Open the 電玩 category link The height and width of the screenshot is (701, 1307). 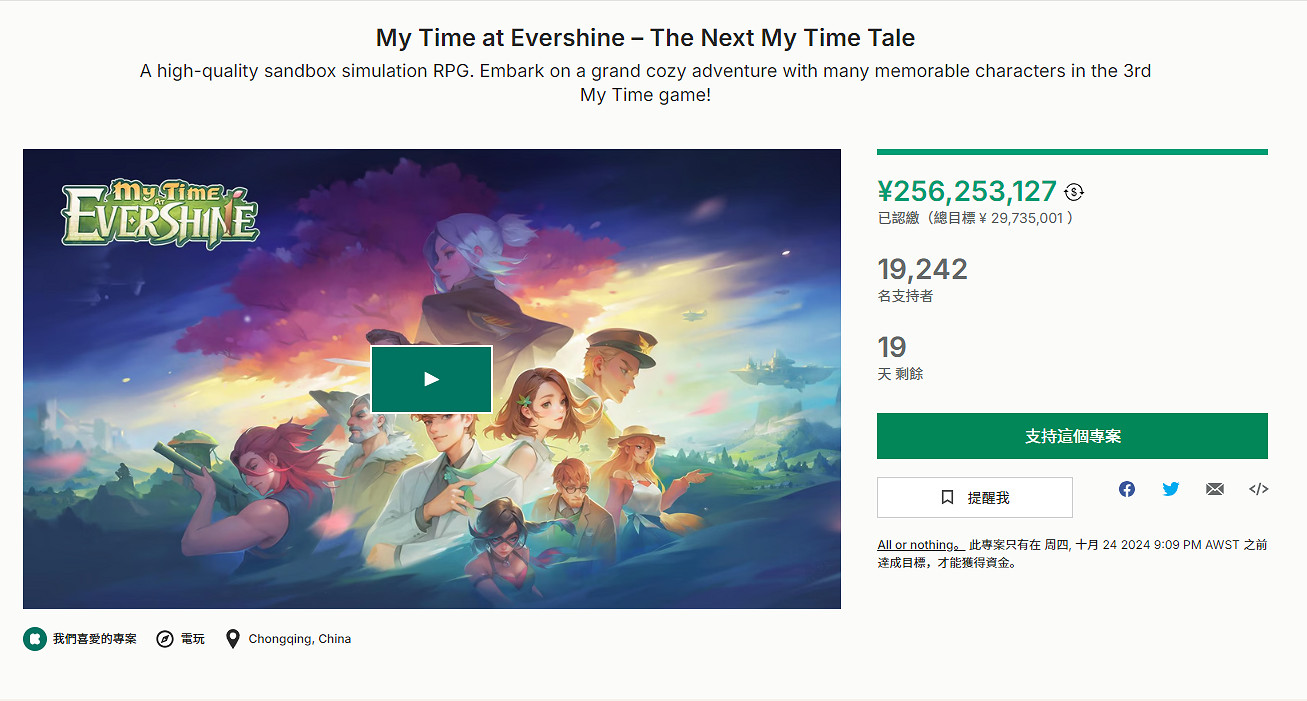193,639
